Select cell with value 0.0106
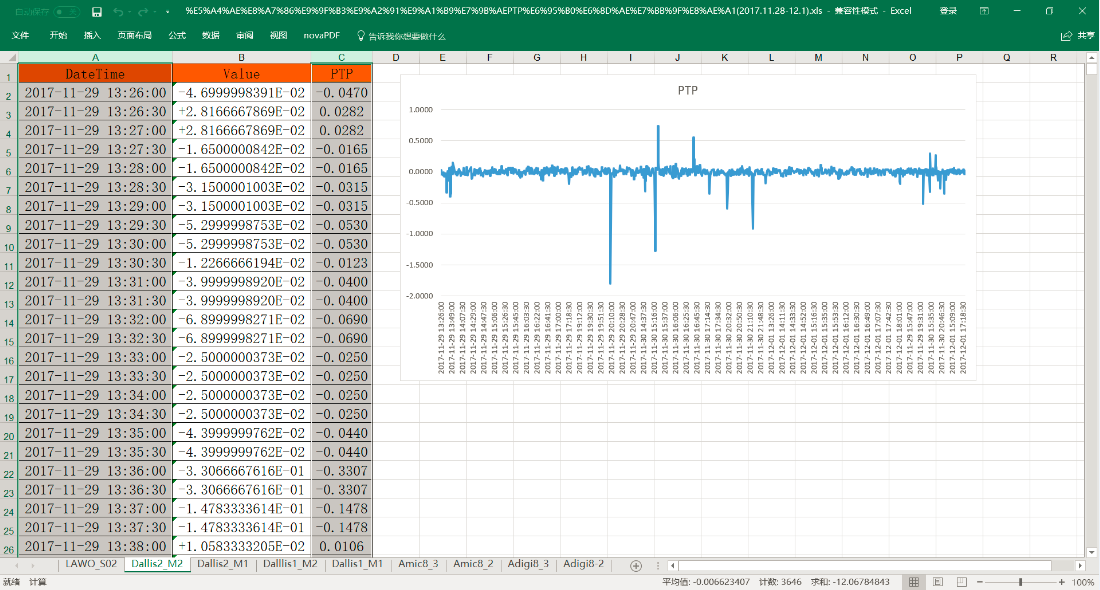 click(x=342, y=547)
